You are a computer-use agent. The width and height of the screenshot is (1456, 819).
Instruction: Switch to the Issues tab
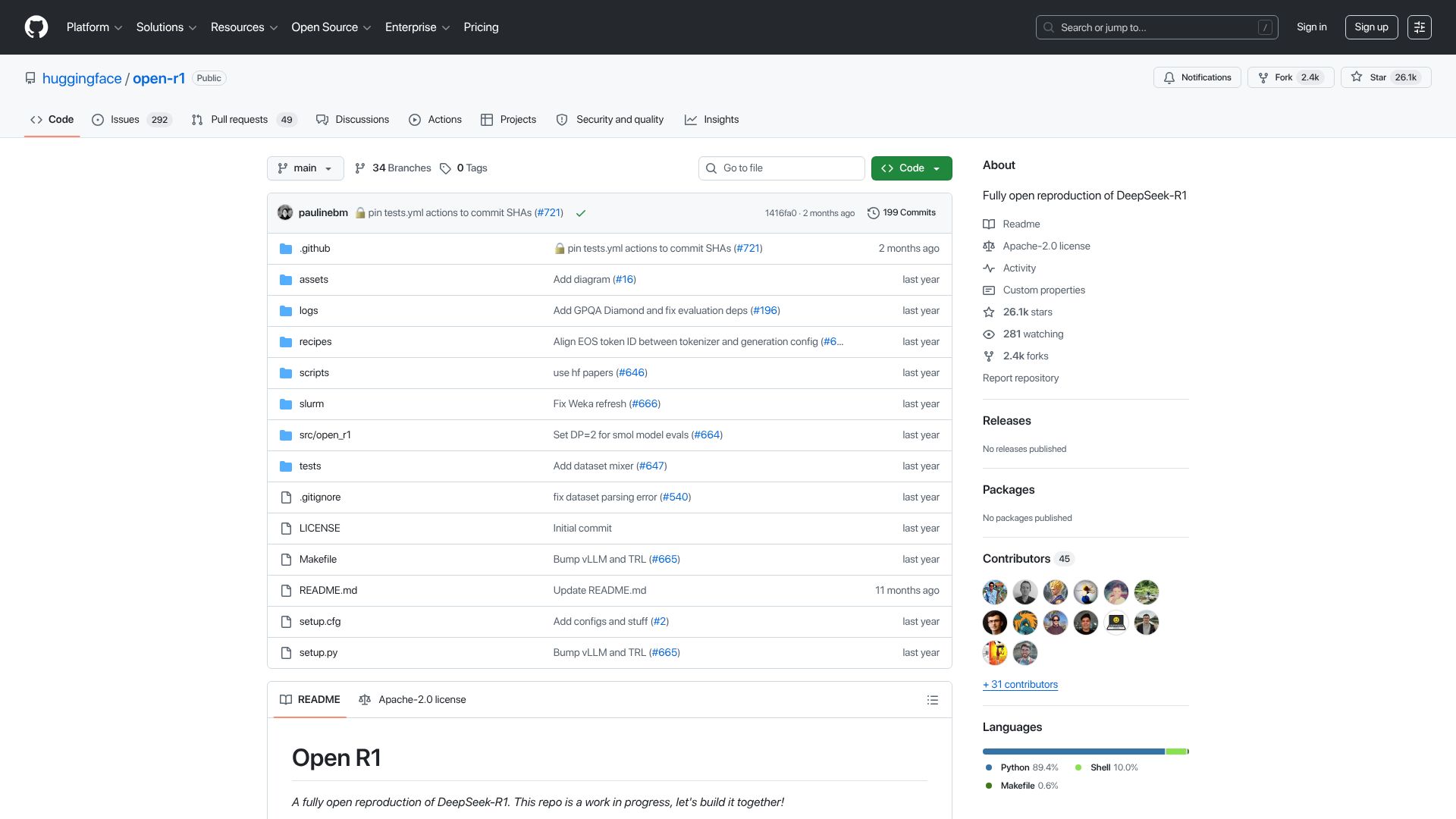(132, 120)
